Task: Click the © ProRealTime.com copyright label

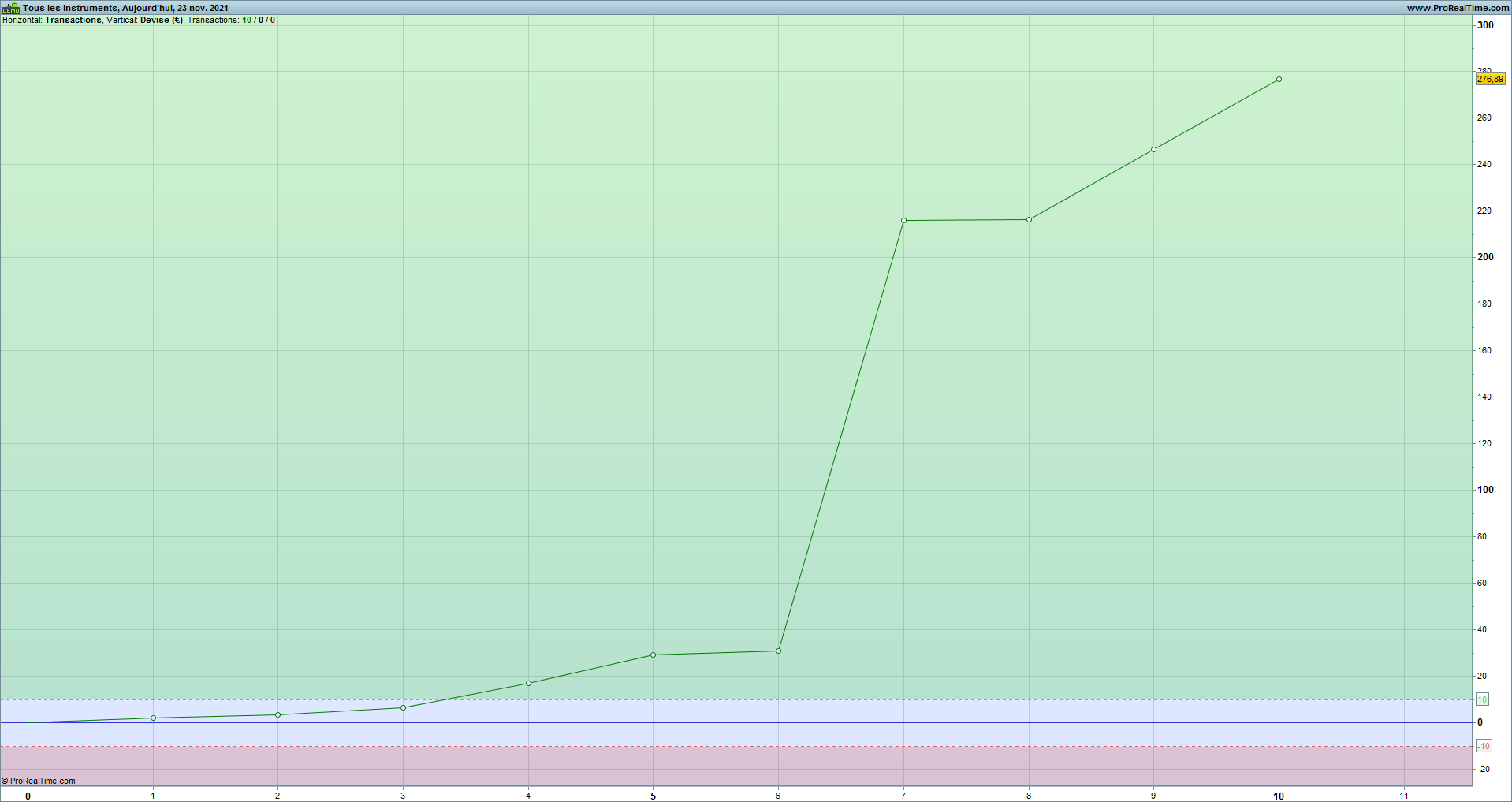Action: pyautogui.click(x=39, y=781)
